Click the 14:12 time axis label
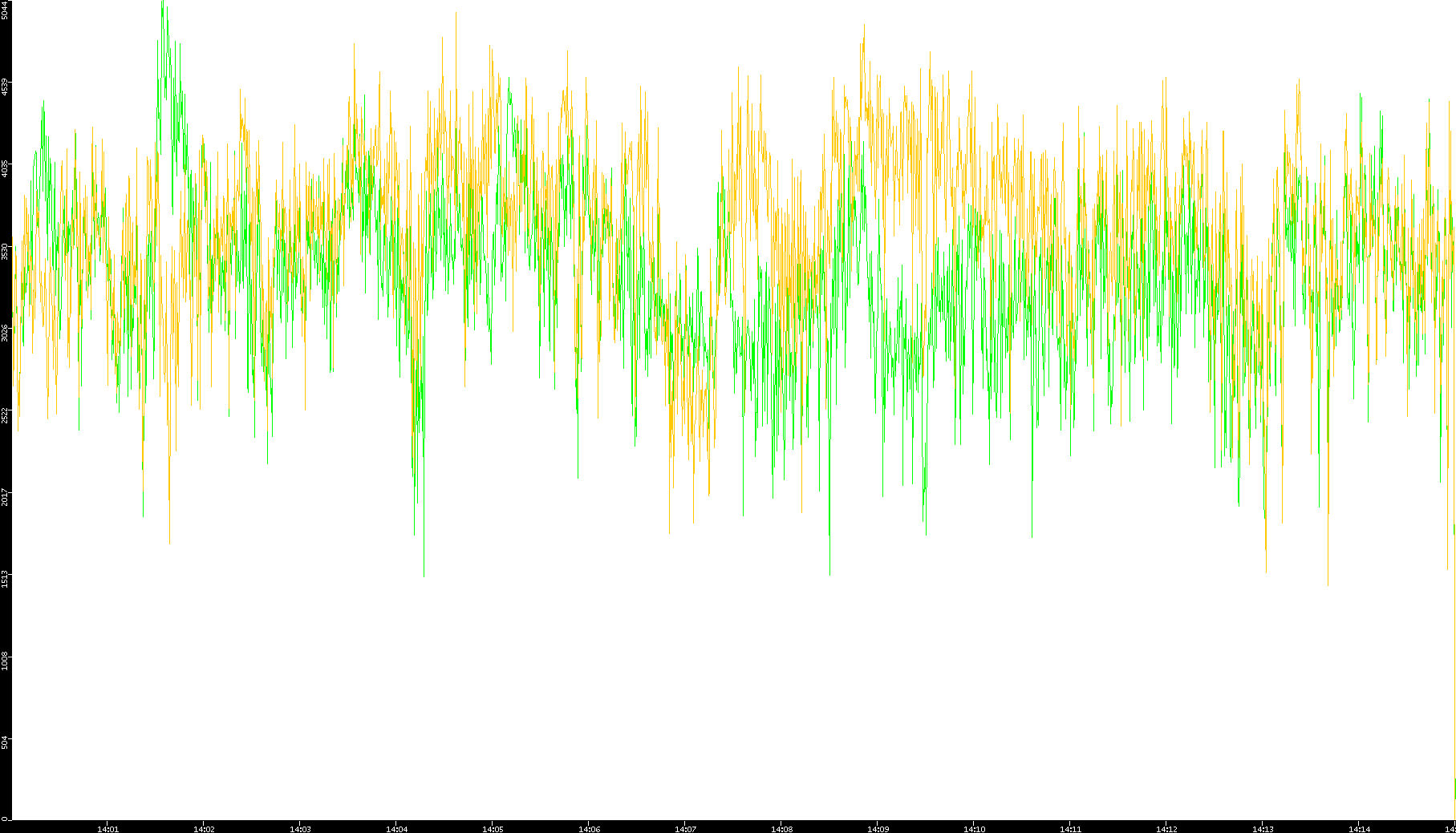The width and height of the screenshot is (1456, 833). 1166,829
